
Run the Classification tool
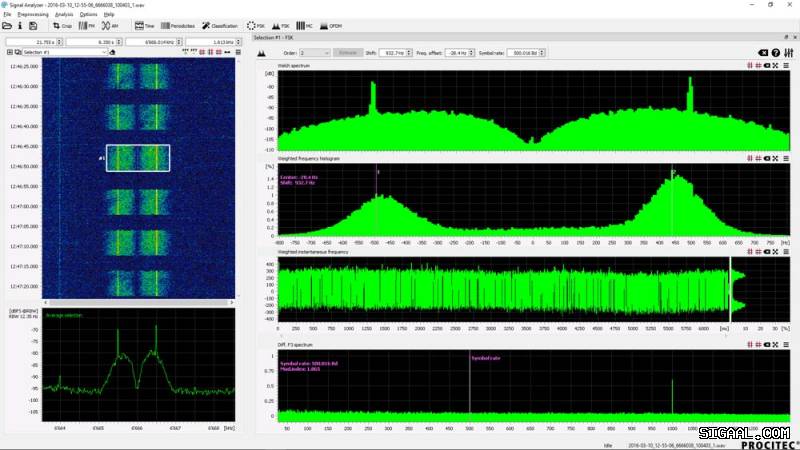coord(220,26)
